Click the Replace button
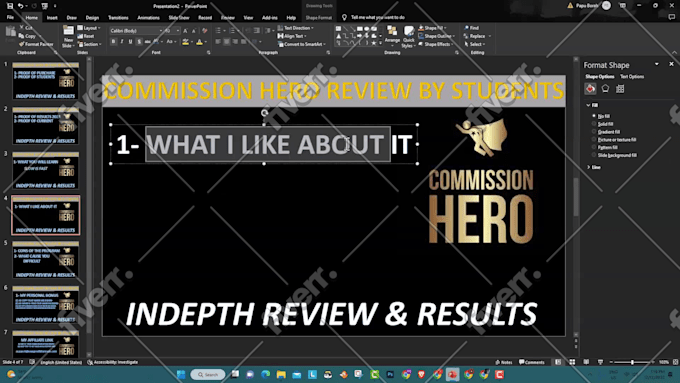The width and height of the screenshot is (680, 383). click(477, 36)
